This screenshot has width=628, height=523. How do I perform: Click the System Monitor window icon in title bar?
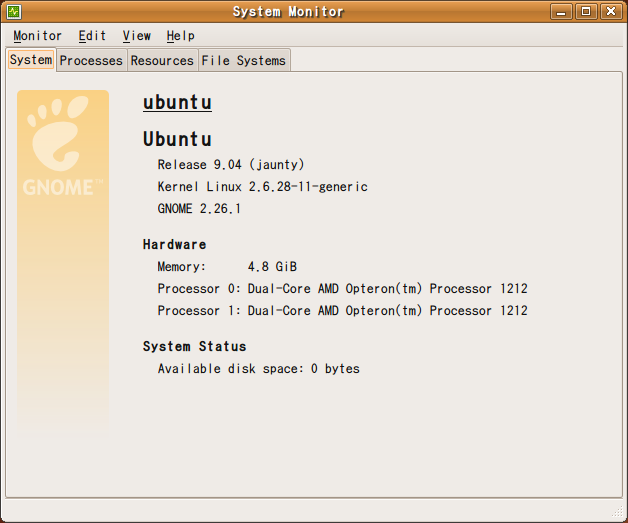tap(13, 12)
